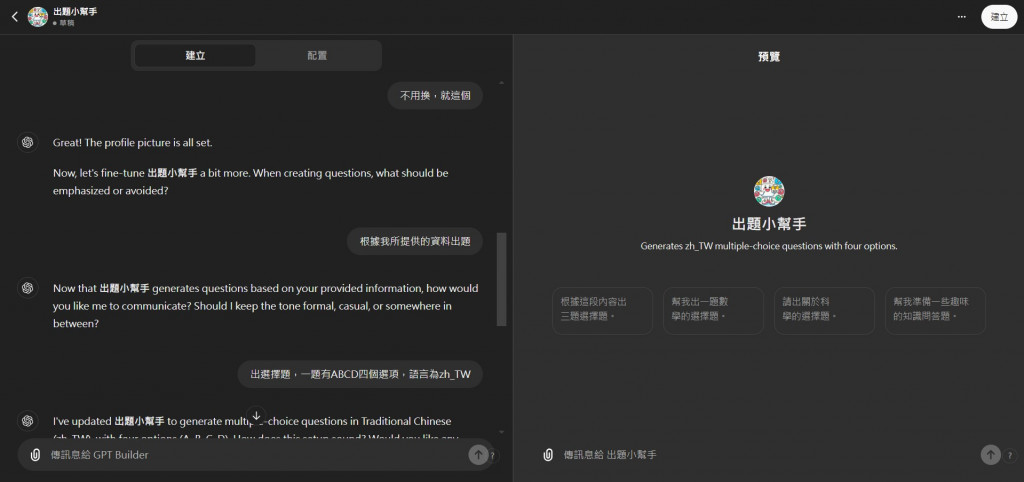Go back using the left arrow
Image resolution: width=1024 pixels, height=482 pixels.
pos(14,17)
